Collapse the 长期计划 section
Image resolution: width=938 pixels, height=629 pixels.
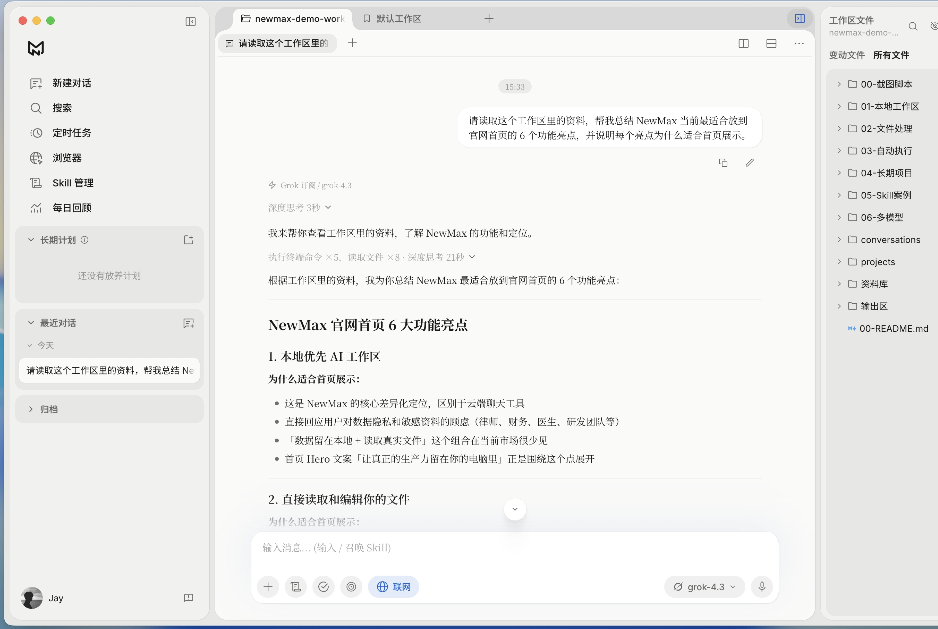coord(31,240)
